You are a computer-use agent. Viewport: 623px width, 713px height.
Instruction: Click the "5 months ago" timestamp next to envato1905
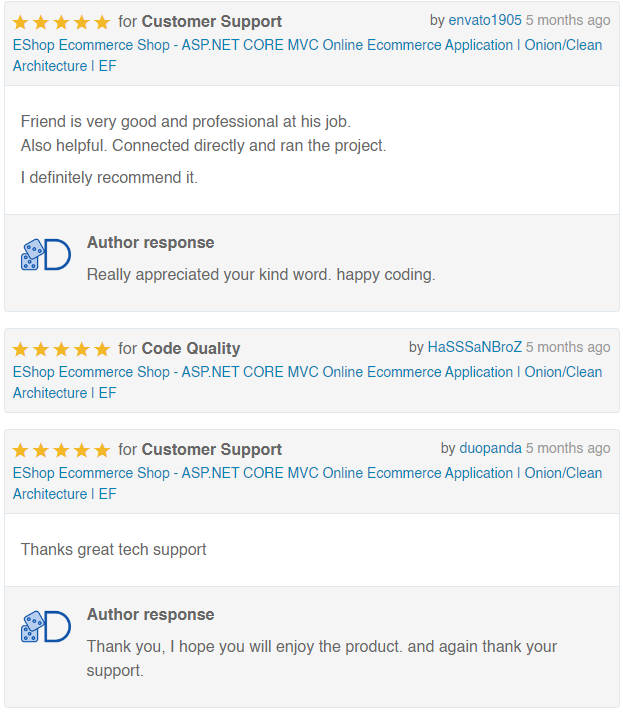point(568,20)
